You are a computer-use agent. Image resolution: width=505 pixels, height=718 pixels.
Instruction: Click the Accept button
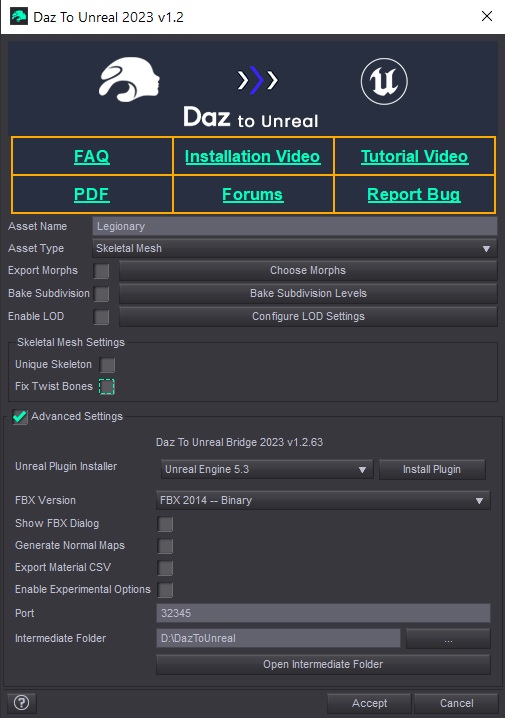pos(369,703)
